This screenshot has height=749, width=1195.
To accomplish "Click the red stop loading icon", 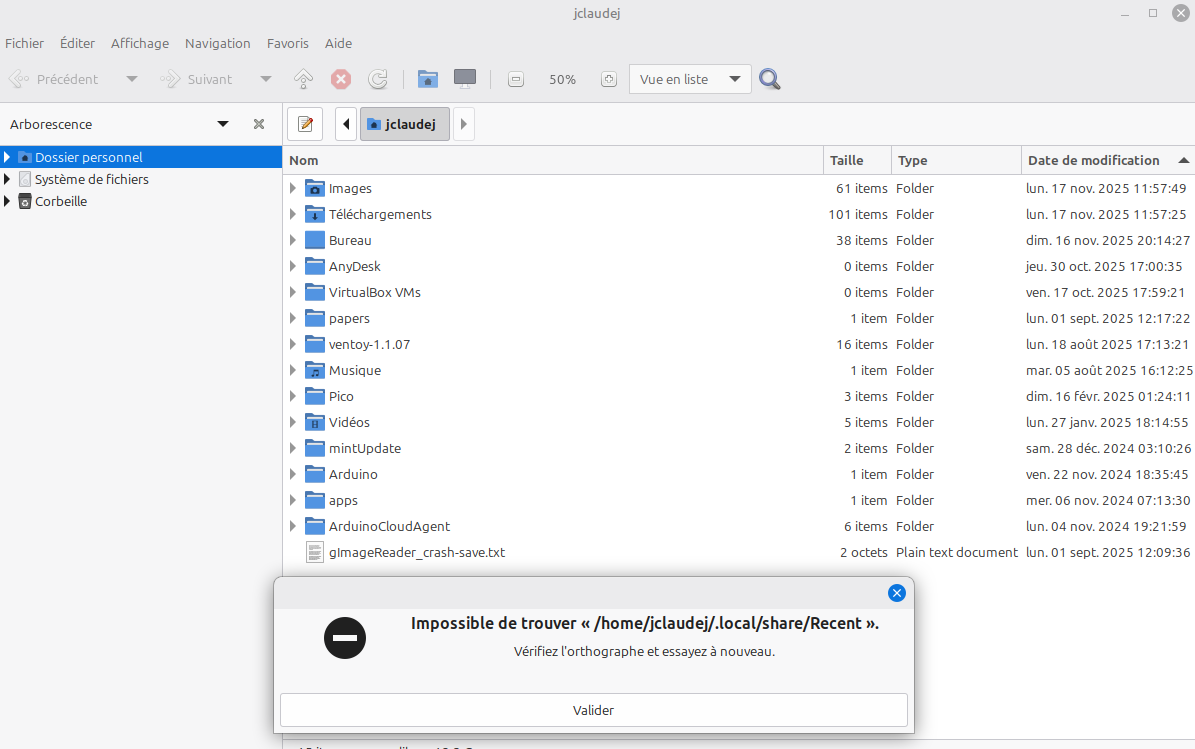I will [341, 79].
